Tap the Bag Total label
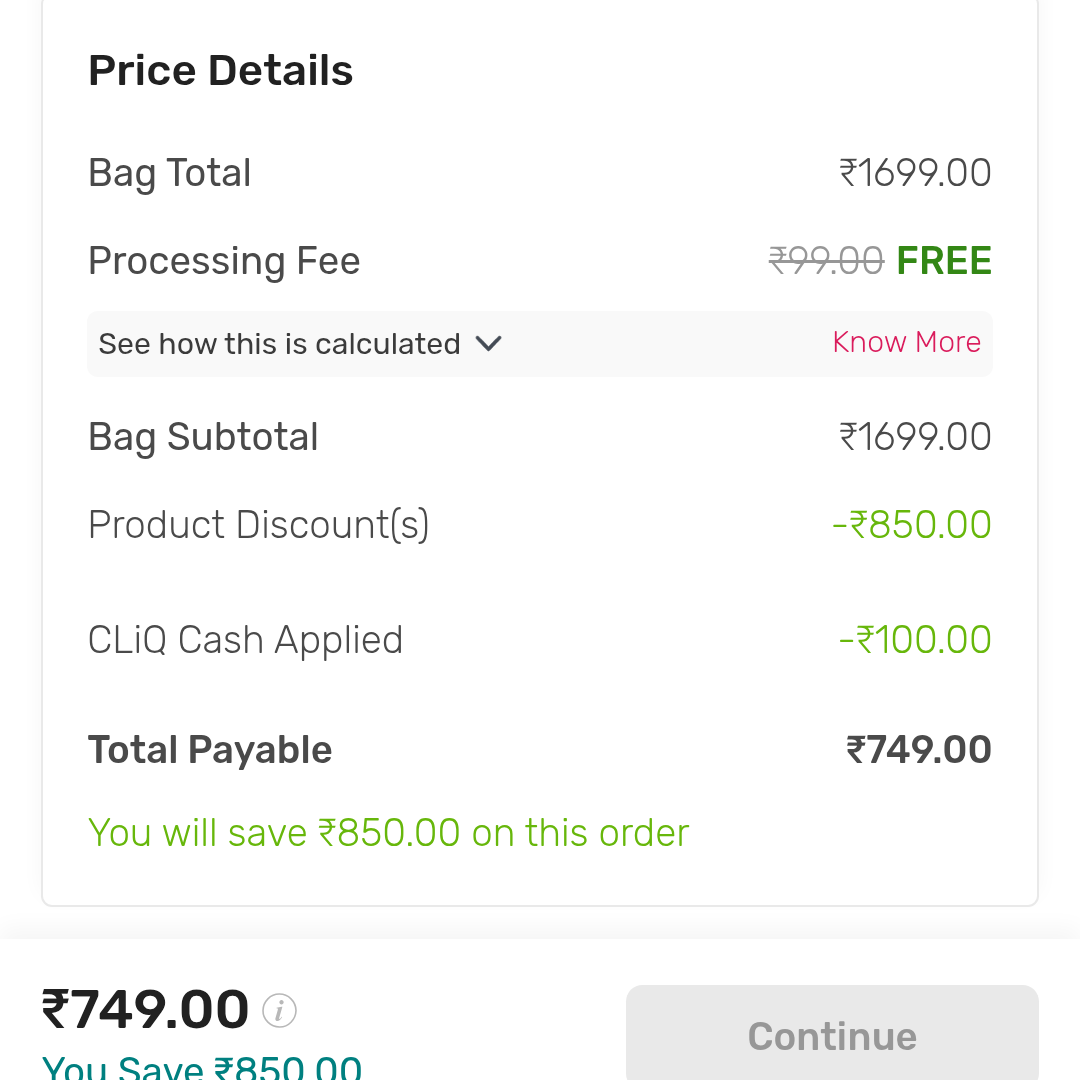 [x=169, y=173]
